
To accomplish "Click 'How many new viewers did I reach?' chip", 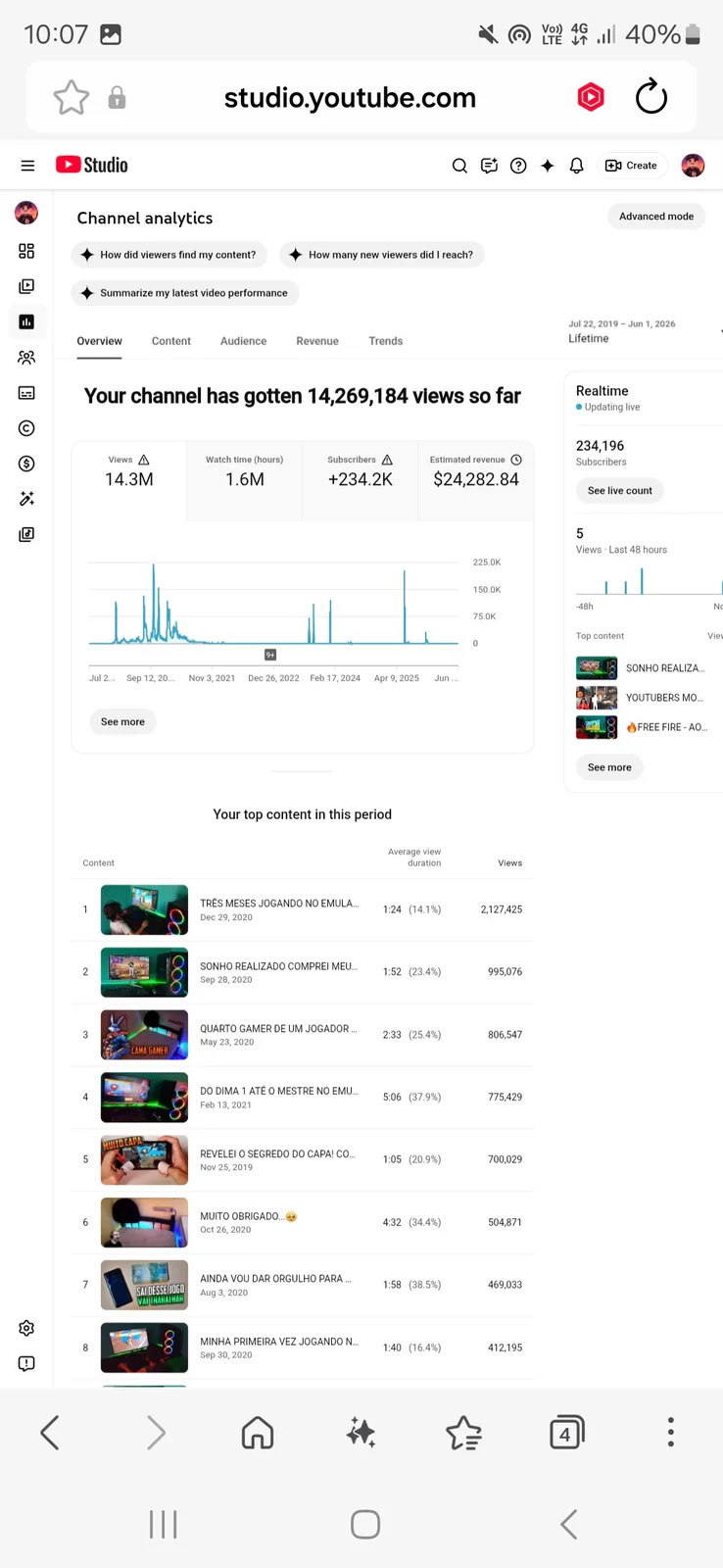I will [382, 255].
